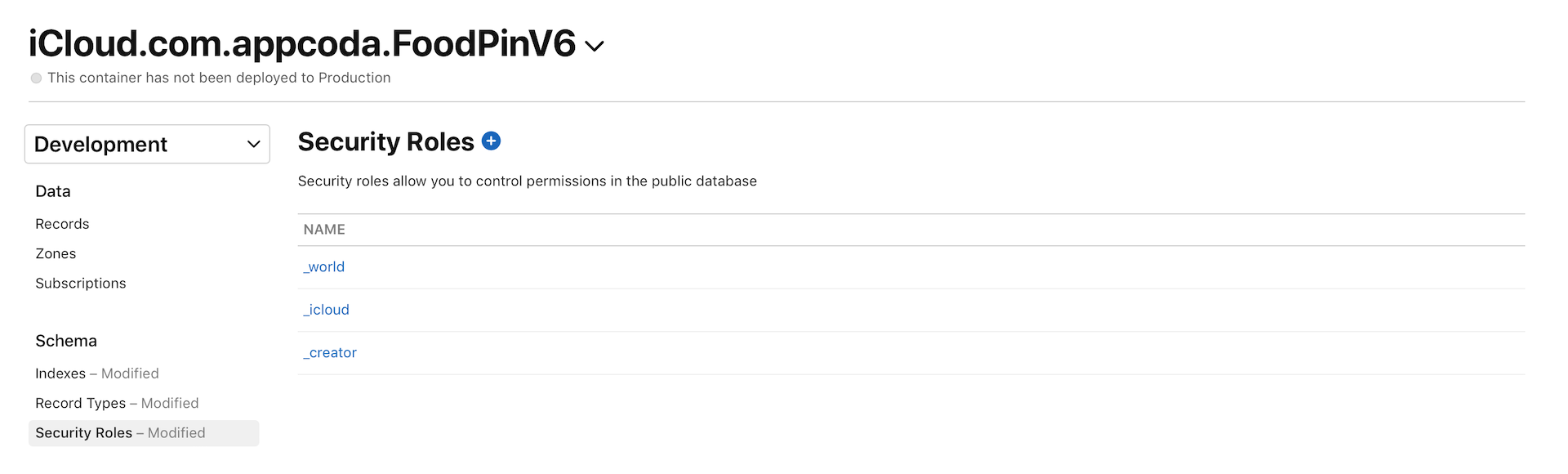Open the Development environment selector
Screen dimensions: 1568x474
pos(147,144)
